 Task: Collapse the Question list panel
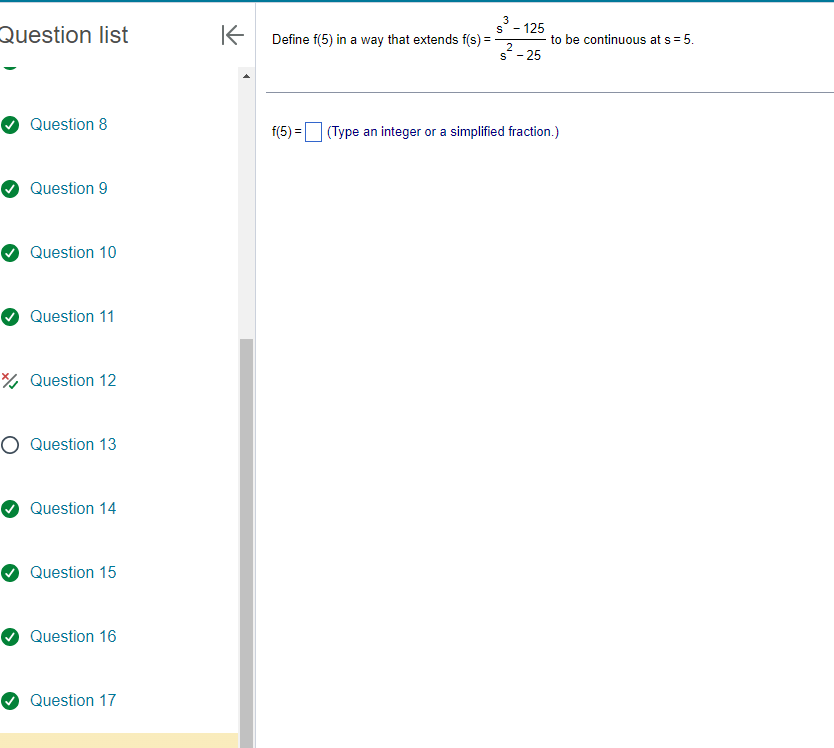(x=232, y=34)
